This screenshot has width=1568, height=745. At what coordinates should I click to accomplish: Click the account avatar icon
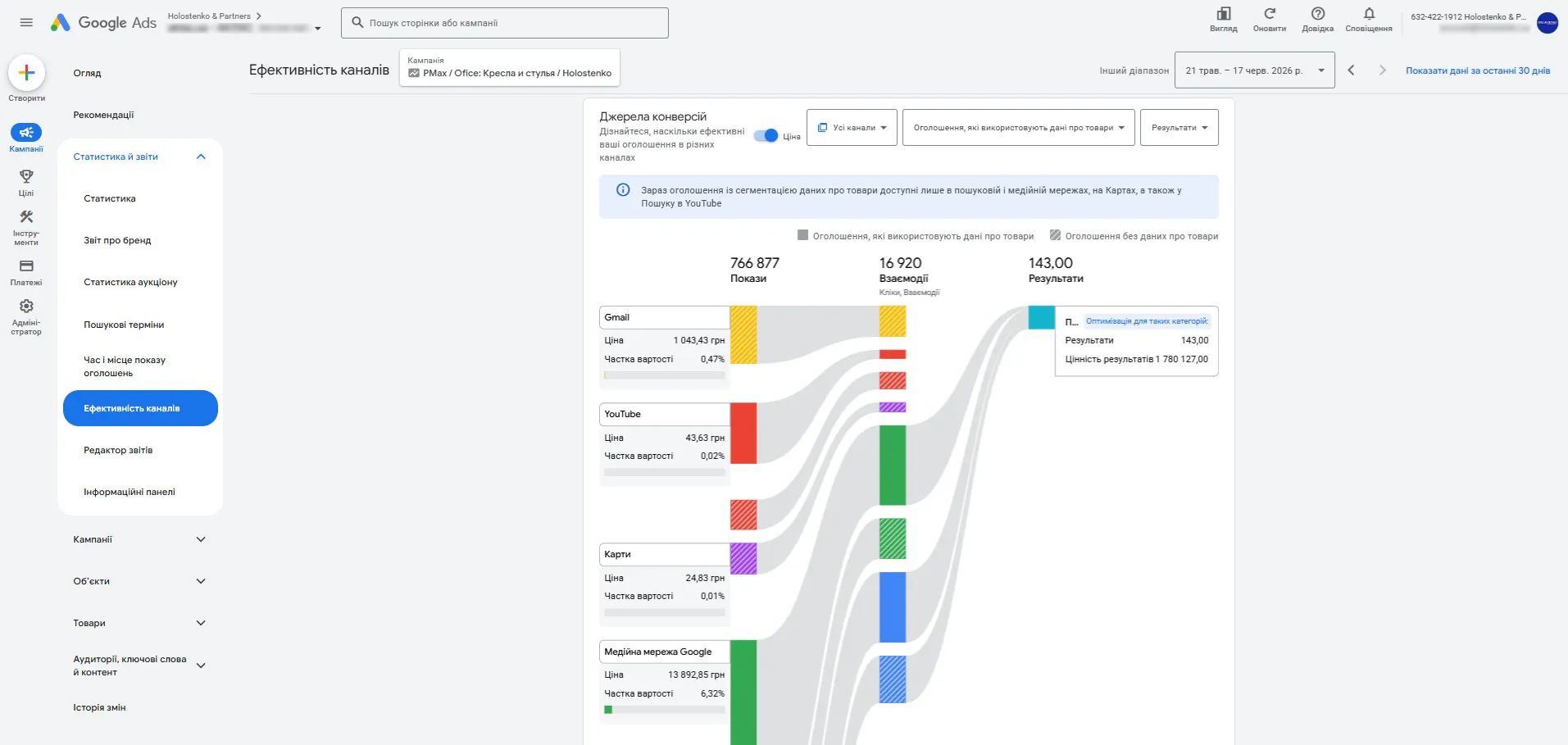pos(1548,23)
